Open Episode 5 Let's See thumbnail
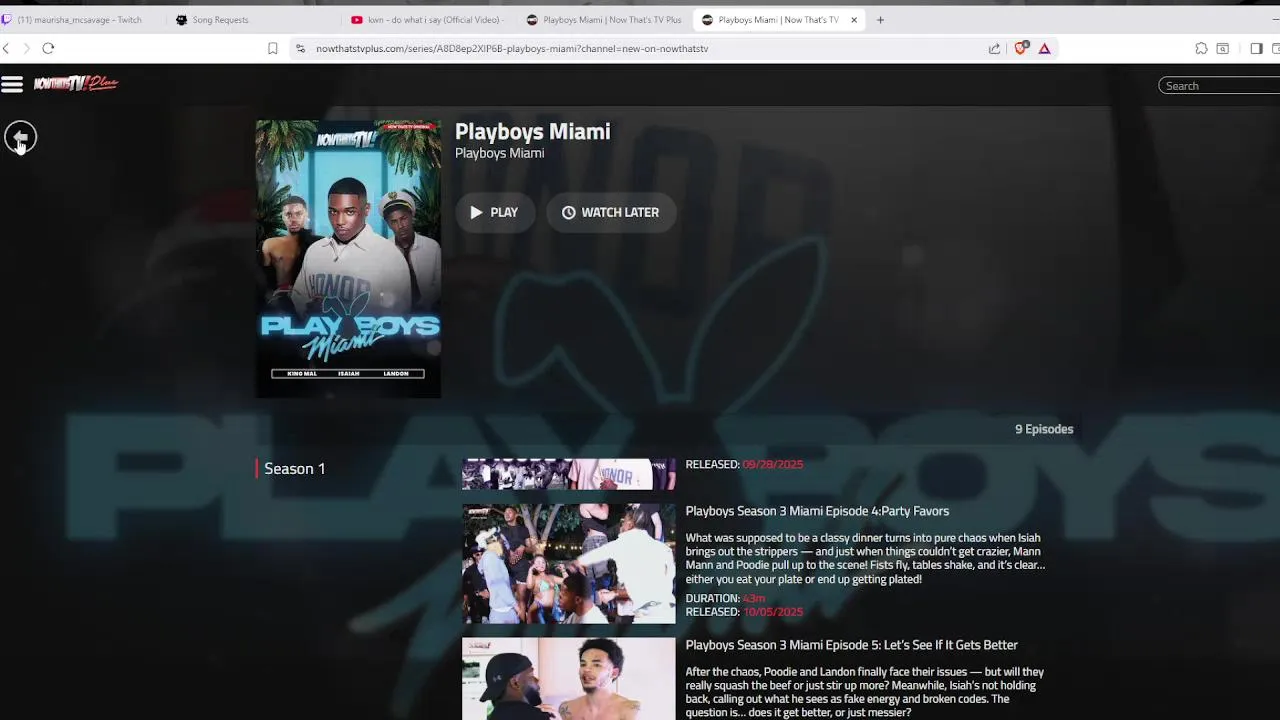This screenshot has height=720, width=1280. [x=568, y=679]
